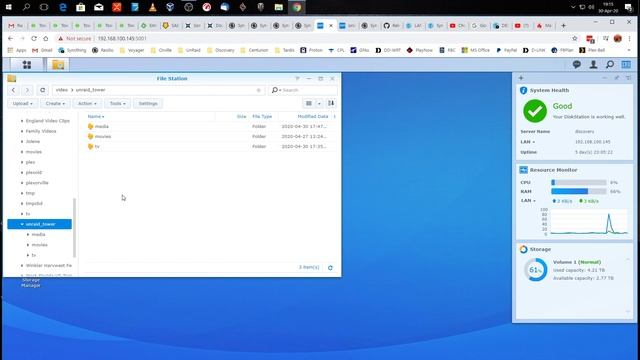Screen dimensions: 640x360
Task: Open Storage widget icon
Action: click(523, 249)
